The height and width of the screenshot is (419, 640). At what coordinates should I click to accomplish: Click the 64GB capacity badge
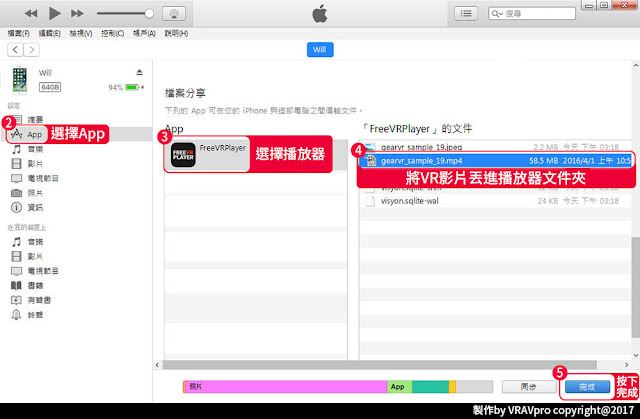[50, 87]
